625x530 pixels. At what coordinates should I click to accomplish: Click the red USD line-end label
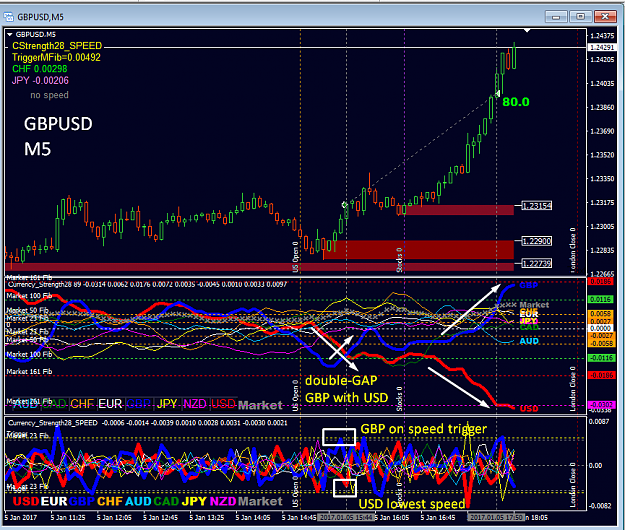(529, 408)
